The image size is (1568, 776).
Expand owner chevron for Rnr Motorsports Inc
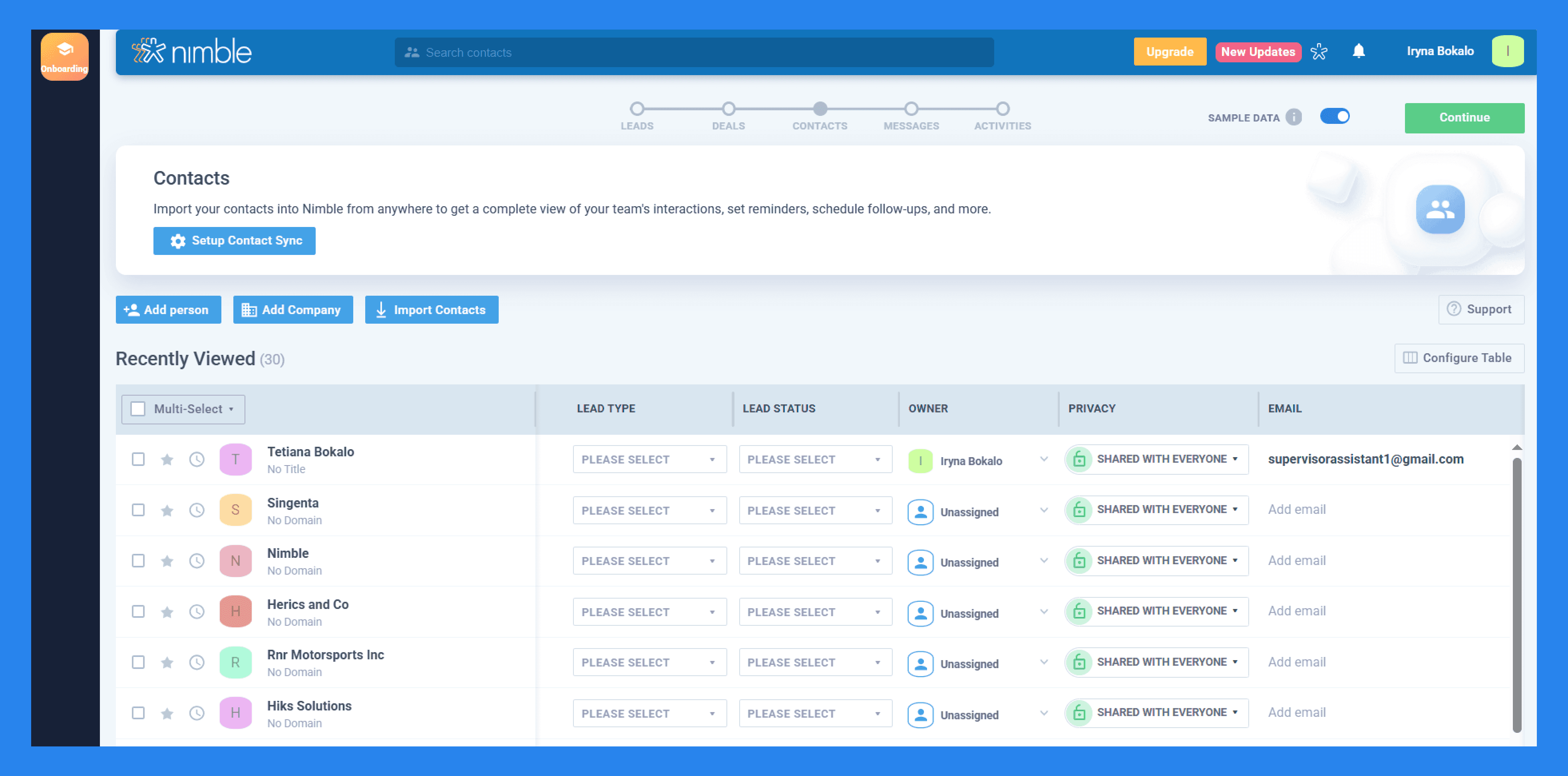click(x=1044, y=662)
